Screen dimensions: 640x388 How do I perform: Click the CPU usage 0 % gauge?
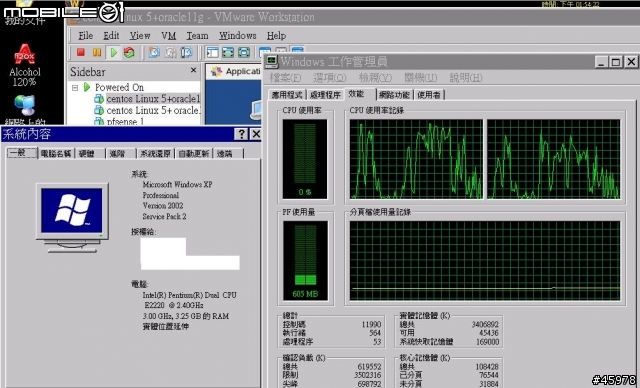point(305,159)
